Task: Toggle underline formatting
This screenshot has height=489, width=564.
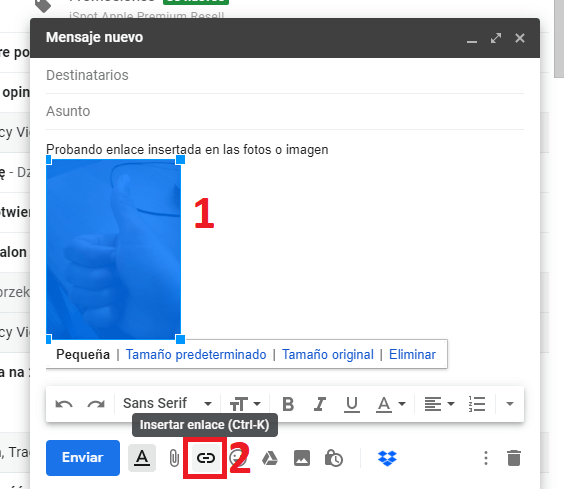Action: [x=351, y=404]
